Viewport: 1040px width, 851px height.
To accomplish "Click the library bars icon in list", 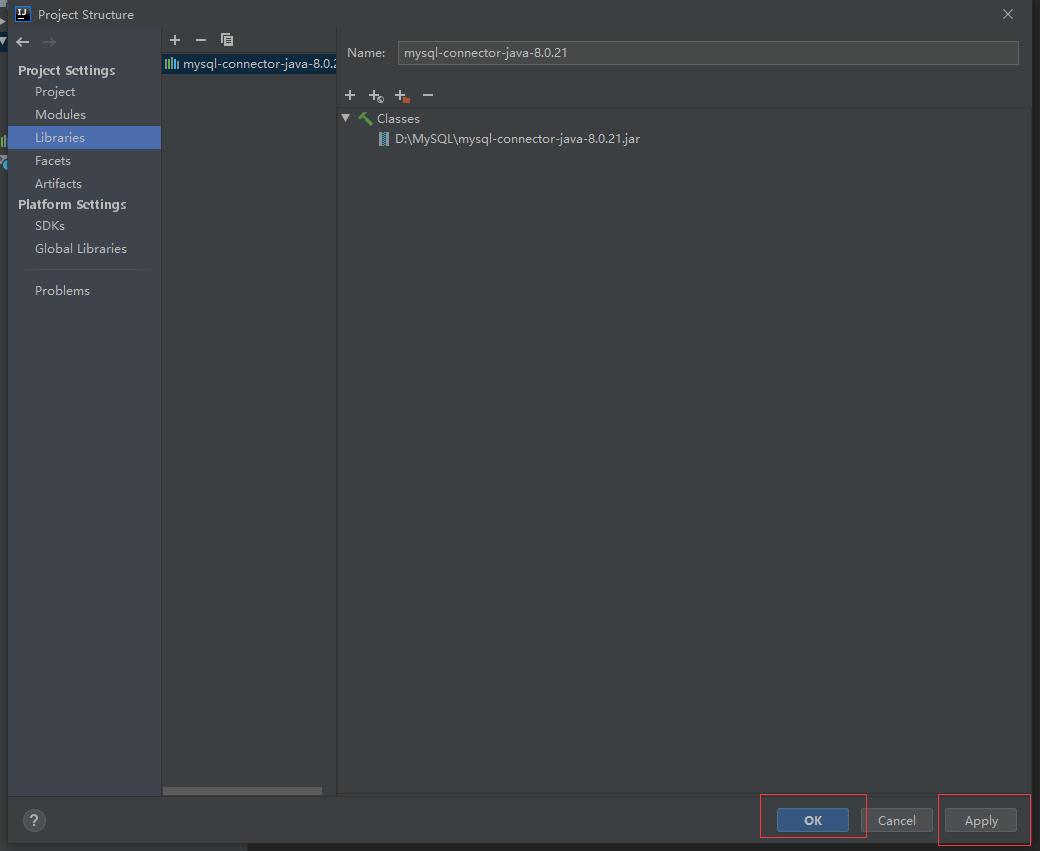I will 172,64.
